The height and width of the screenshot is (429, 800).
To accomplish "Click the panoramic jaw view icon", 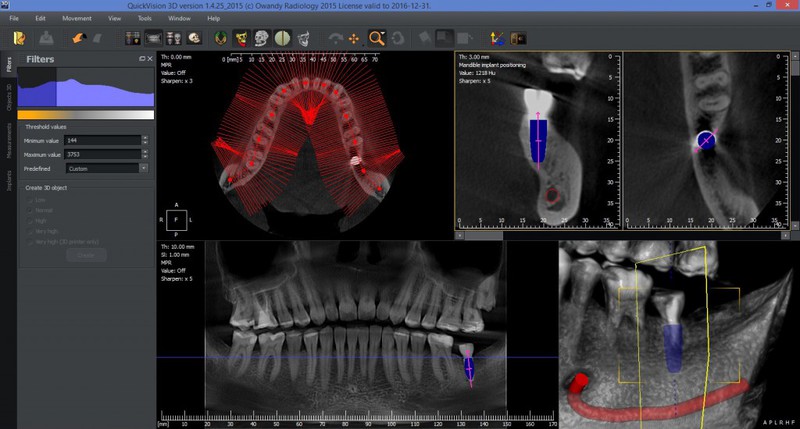I will click(x=154, y=39).
